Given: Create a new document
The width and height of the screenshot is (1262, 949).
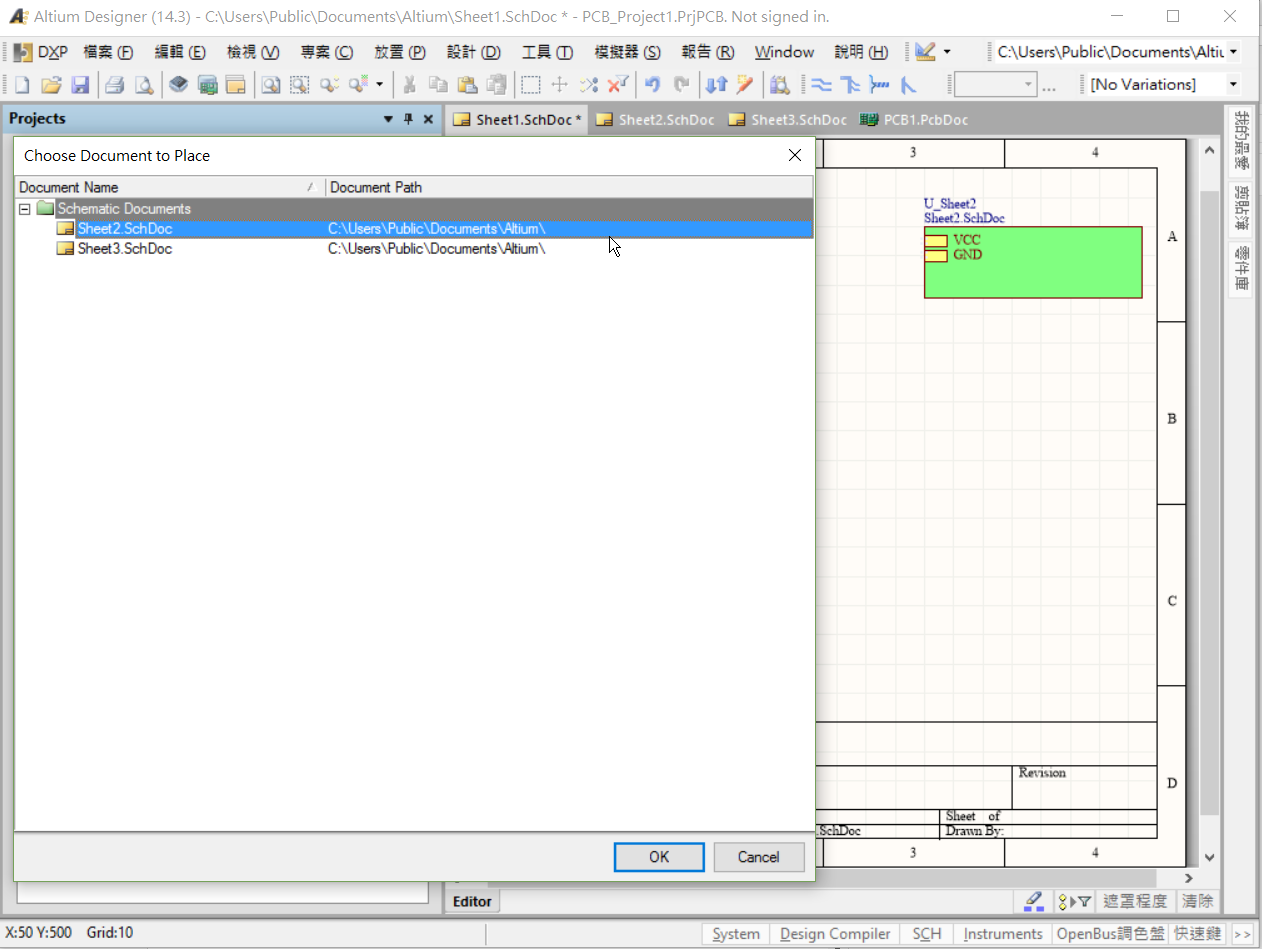Looking at the screenshot, I should (21, 84).
